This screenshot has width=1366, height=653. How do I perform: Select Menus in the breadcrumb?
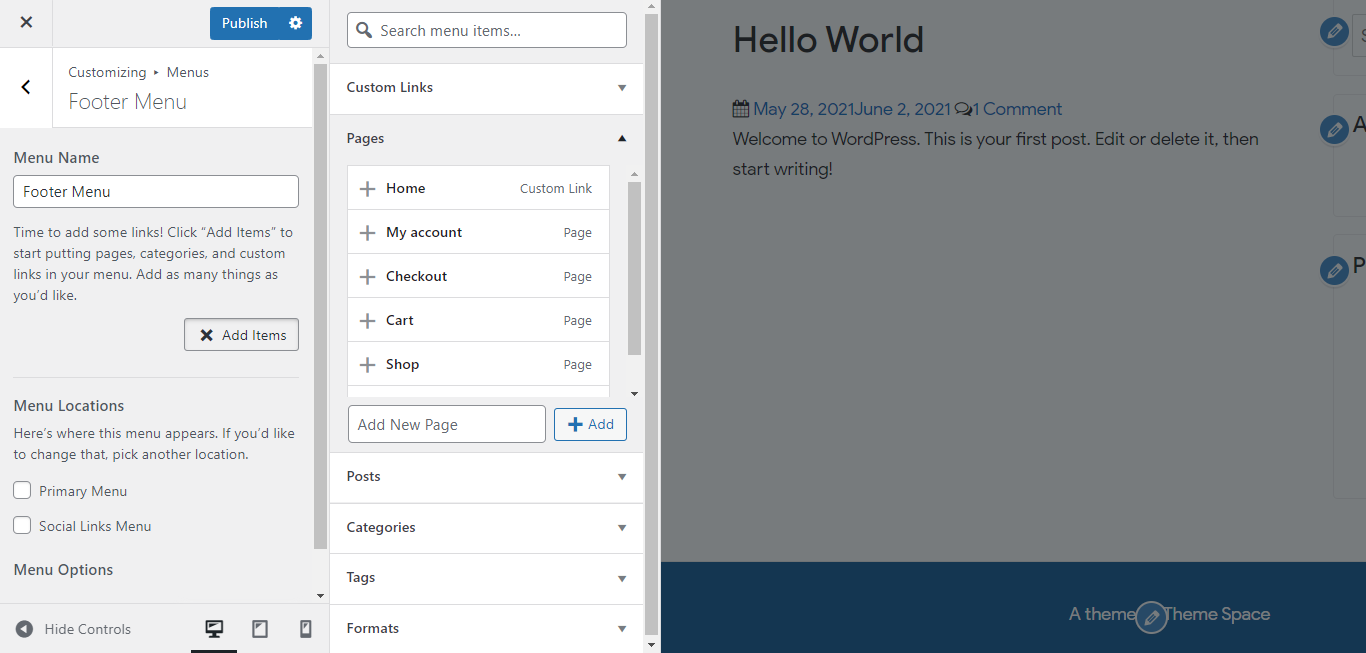pos(186,71)
